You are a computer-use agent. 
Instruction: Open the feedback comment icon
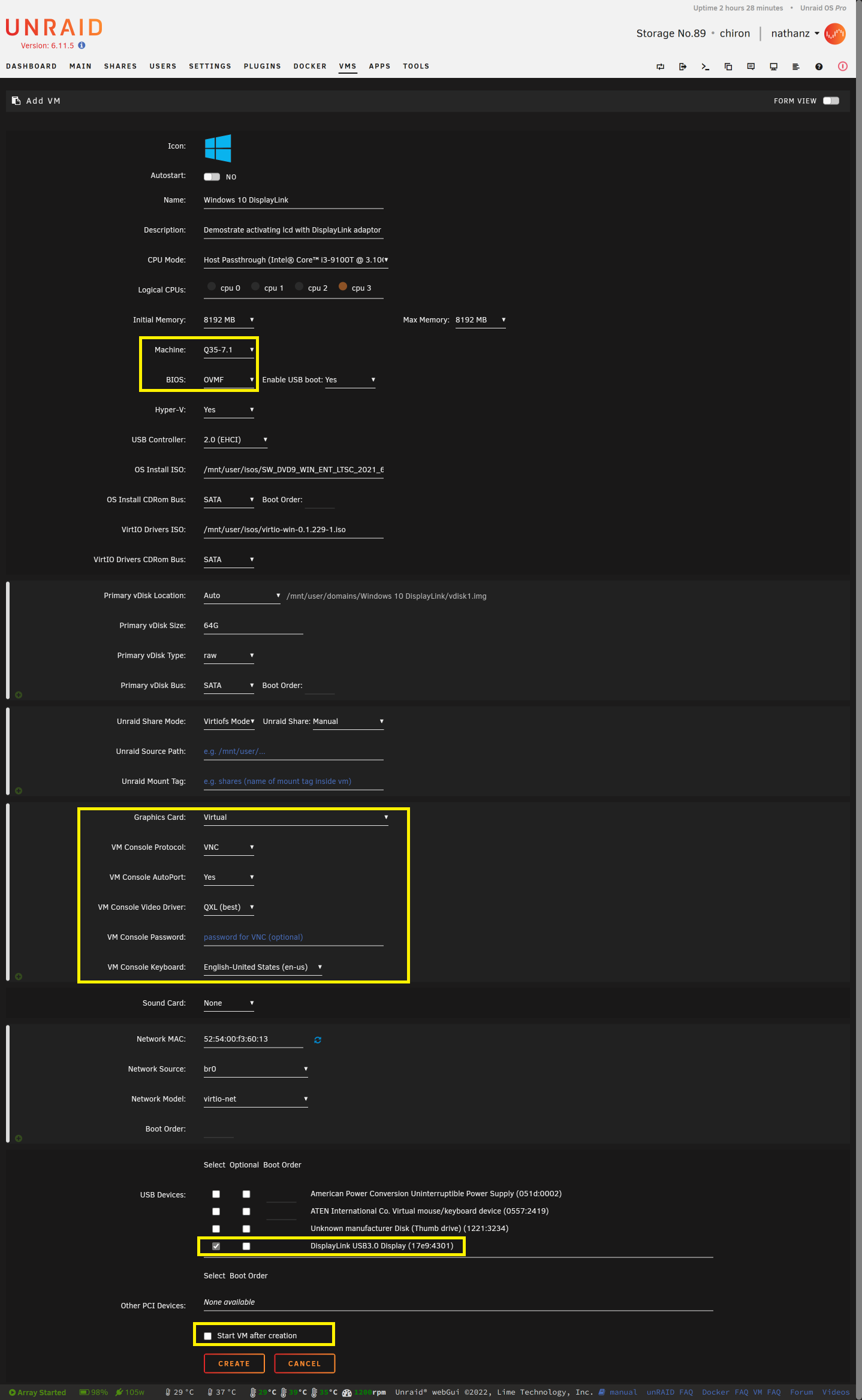[751, 67]
